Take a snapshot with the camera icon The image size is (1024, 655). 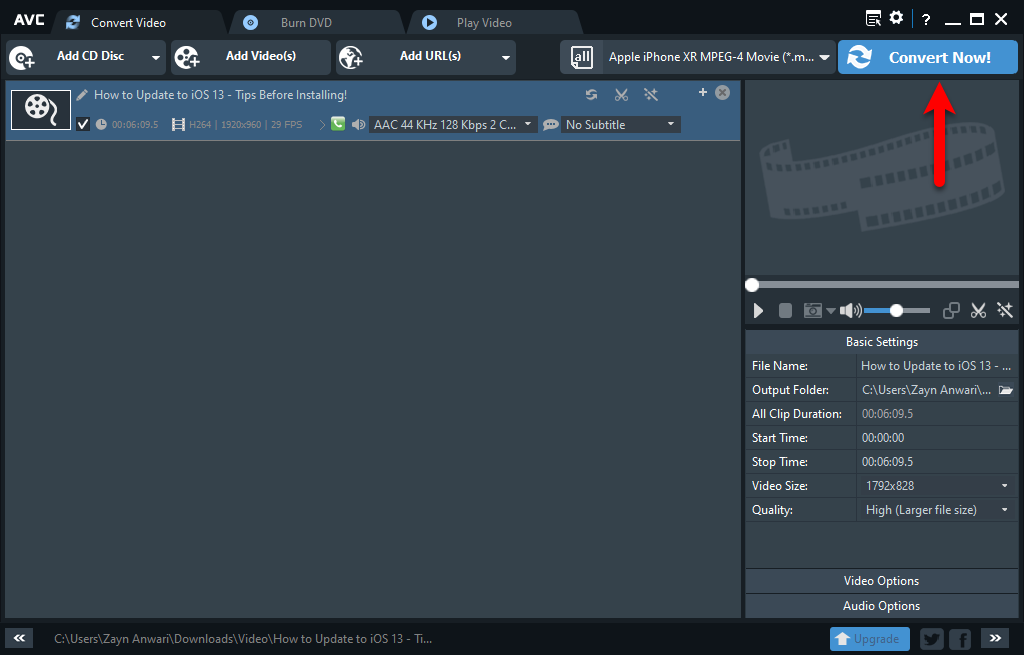(x=812, y=310)
